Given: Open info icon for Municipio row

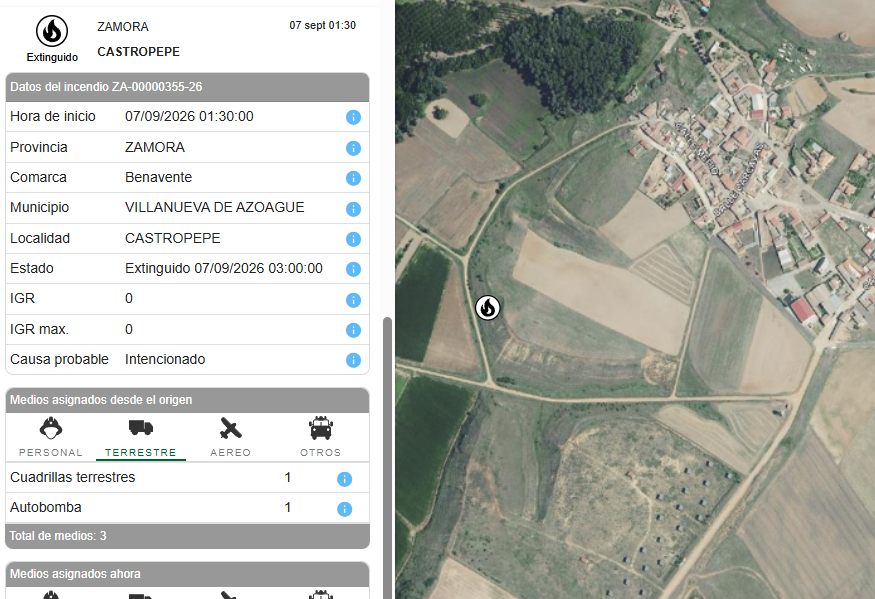Looking at the screenshot, I should pyautogui.click(x=353, y=209).
